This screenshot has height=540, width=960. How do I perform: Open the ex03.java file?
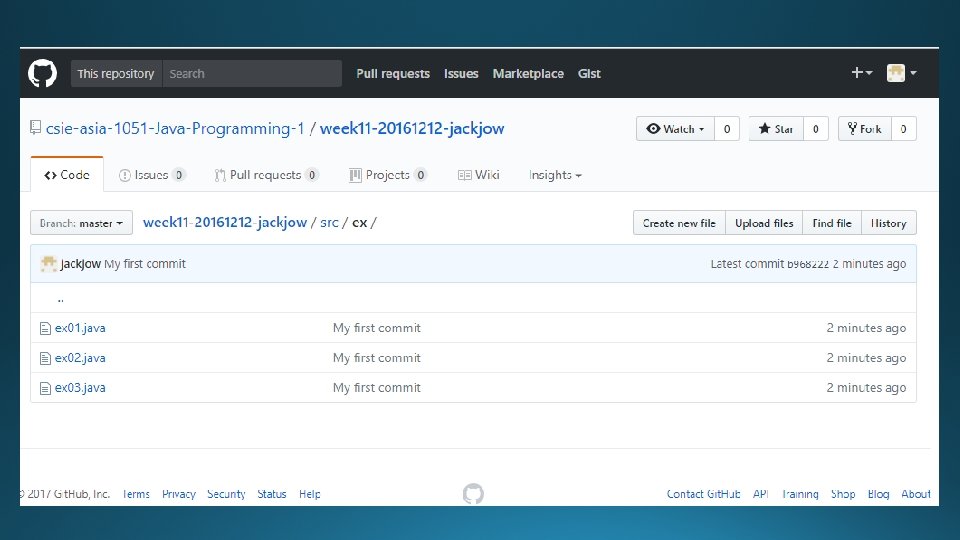tap(80, 388)
